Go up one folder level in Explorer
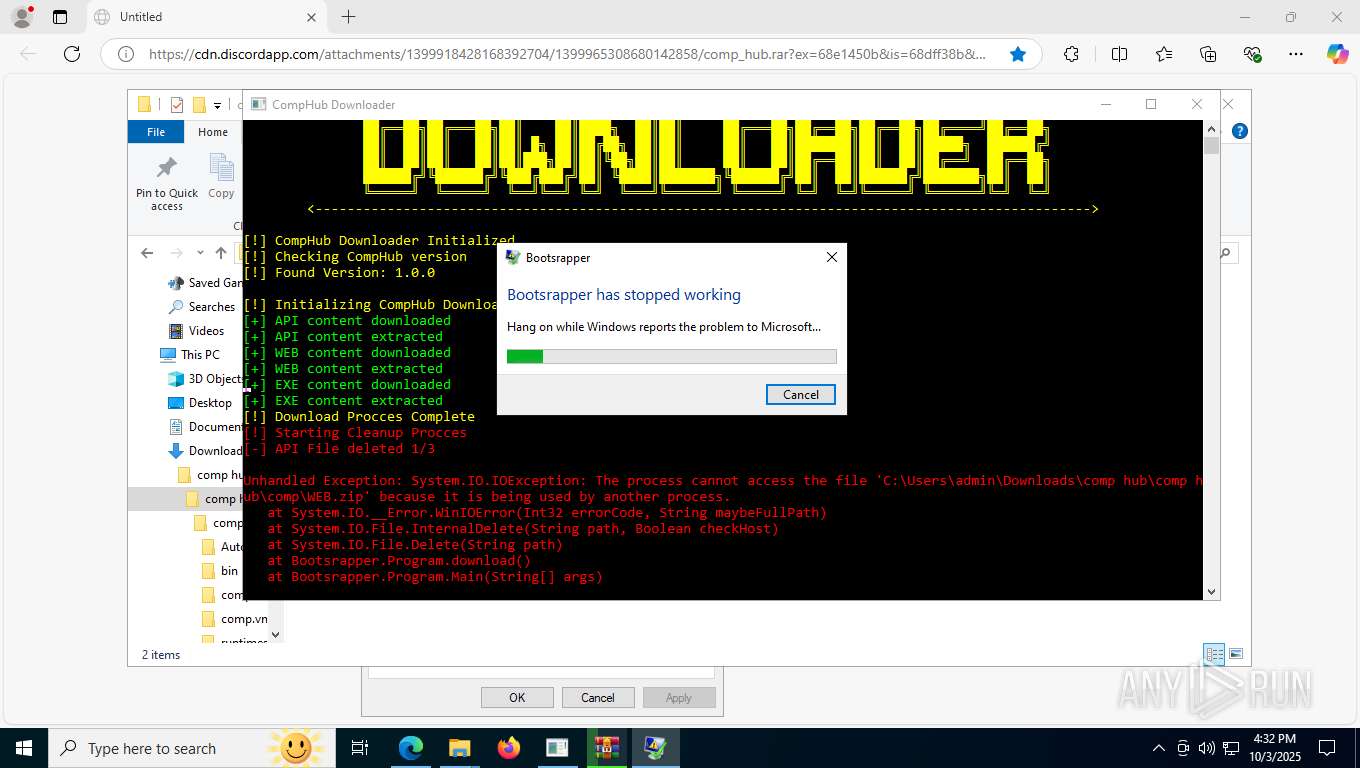This screenshot has width=1360, height=768. pos(221,253)
